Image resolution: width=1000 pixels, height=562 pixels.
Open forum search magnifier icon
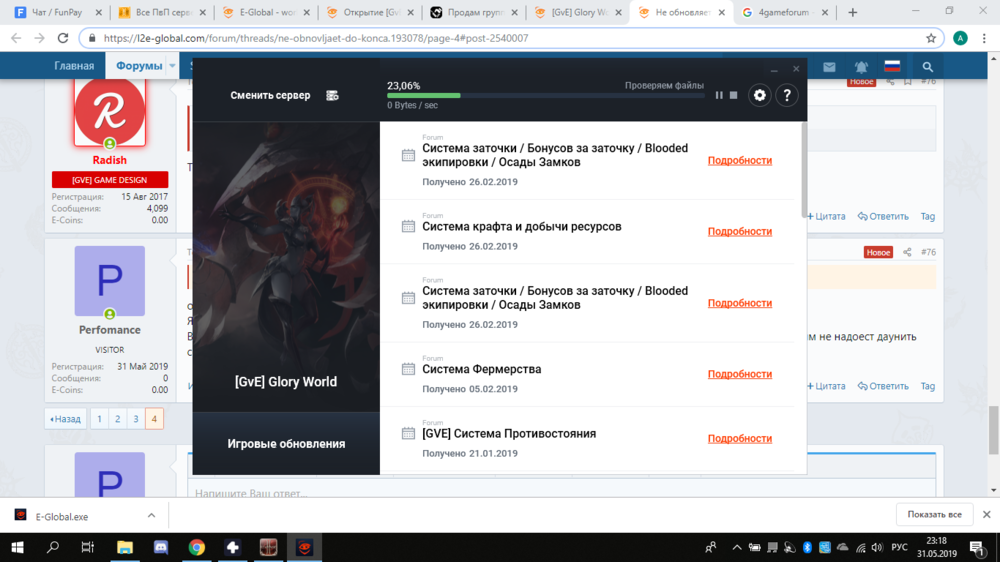click(x=928, y=67)
